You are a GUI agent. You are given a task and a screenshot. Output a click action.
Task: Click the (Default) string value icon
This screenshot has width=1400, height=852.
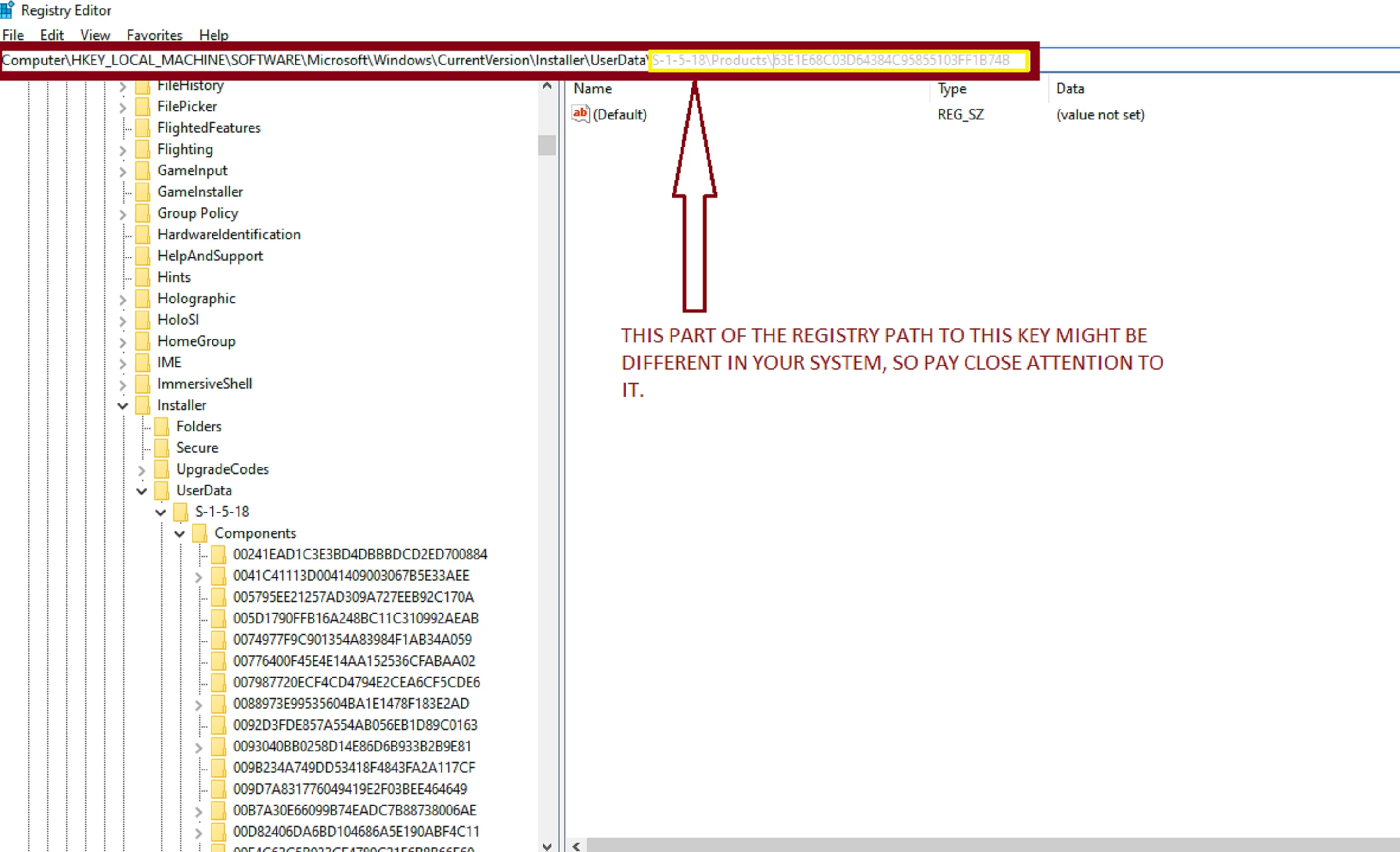pos(580,114)
